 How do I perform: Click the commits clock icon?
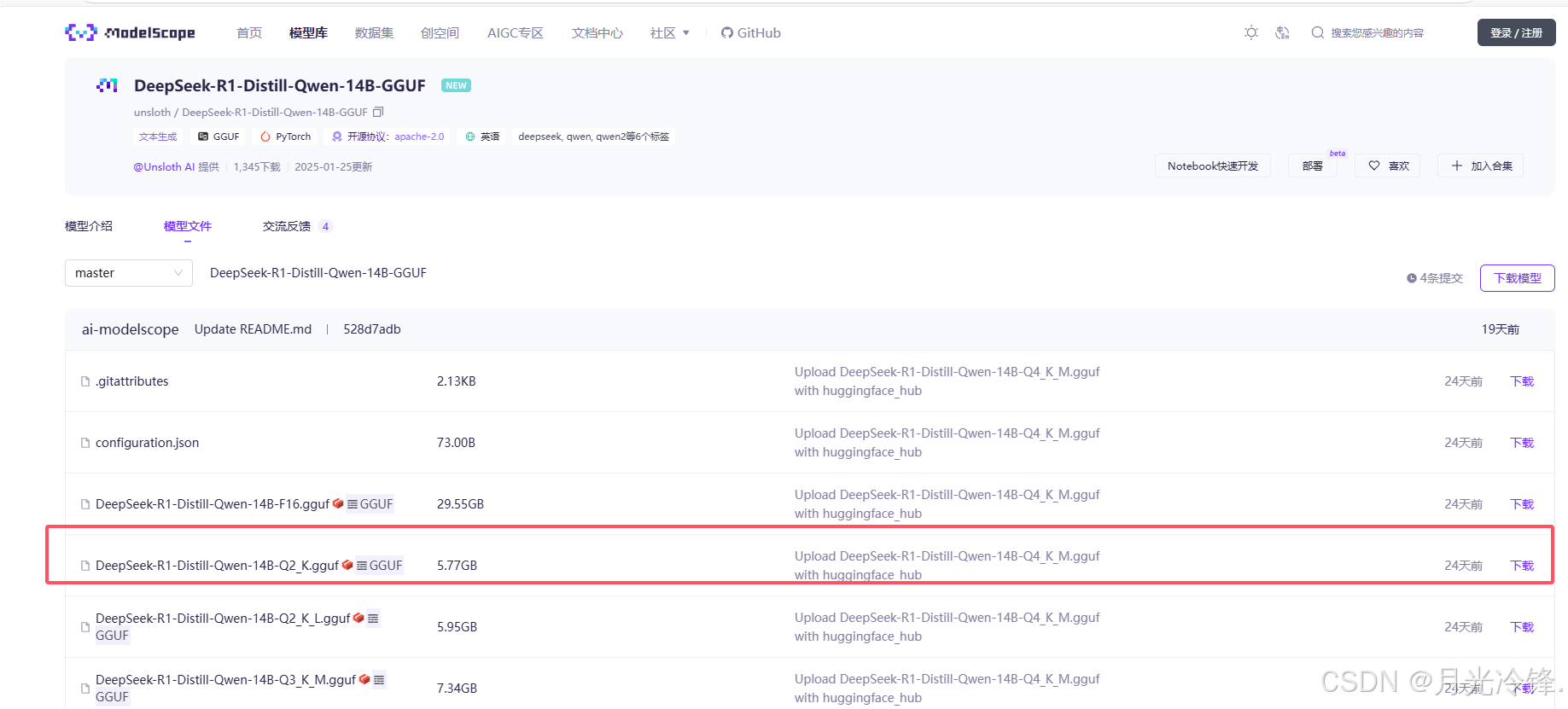click(x=1412, y=278)
